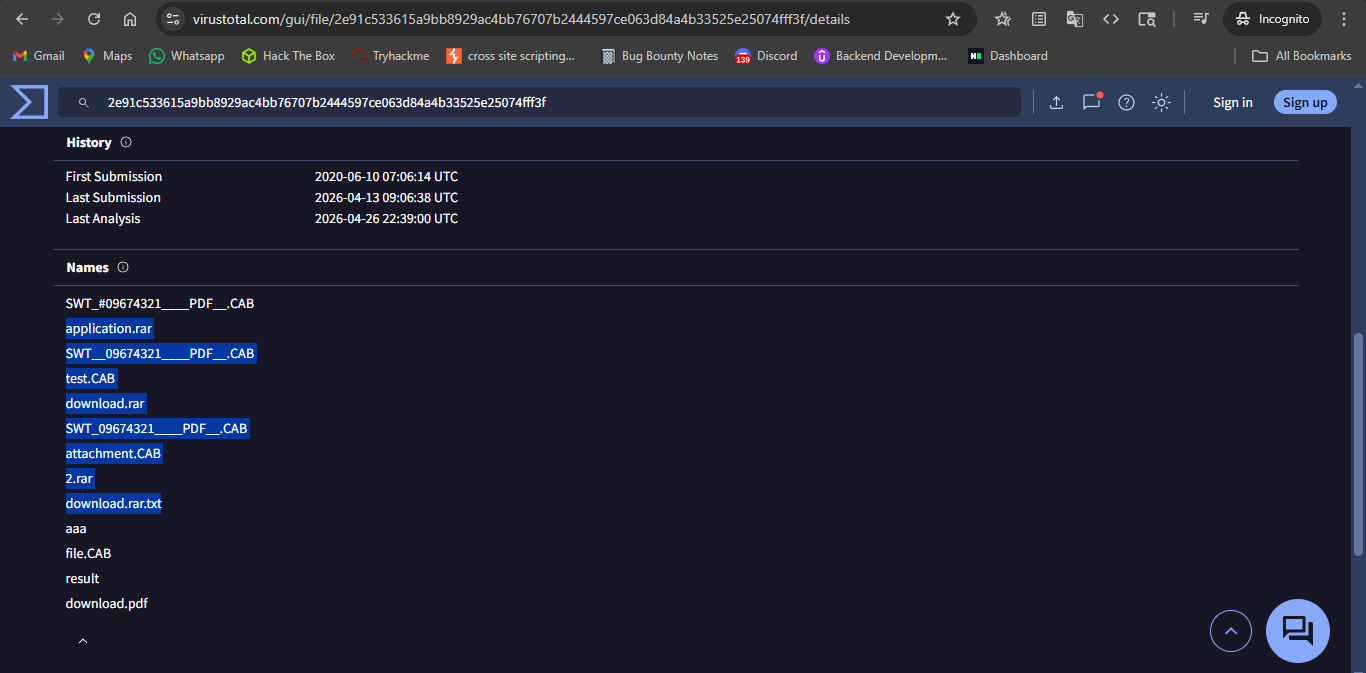Click the VirusTotal logo icon
The height and width of the screenshot is (673, 1366).
(x=29, y=102)
